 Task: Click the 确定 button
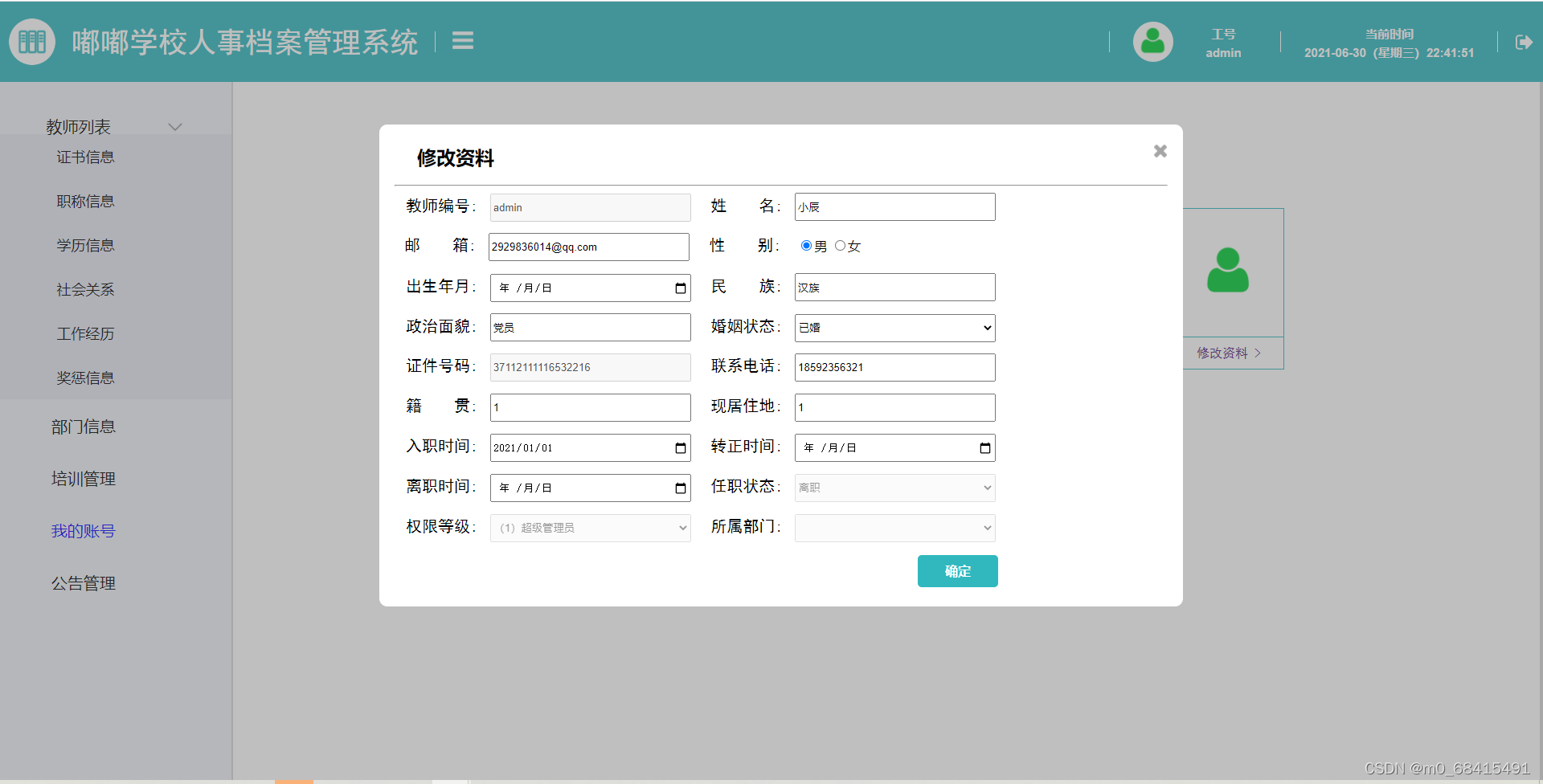pos(957,571)
